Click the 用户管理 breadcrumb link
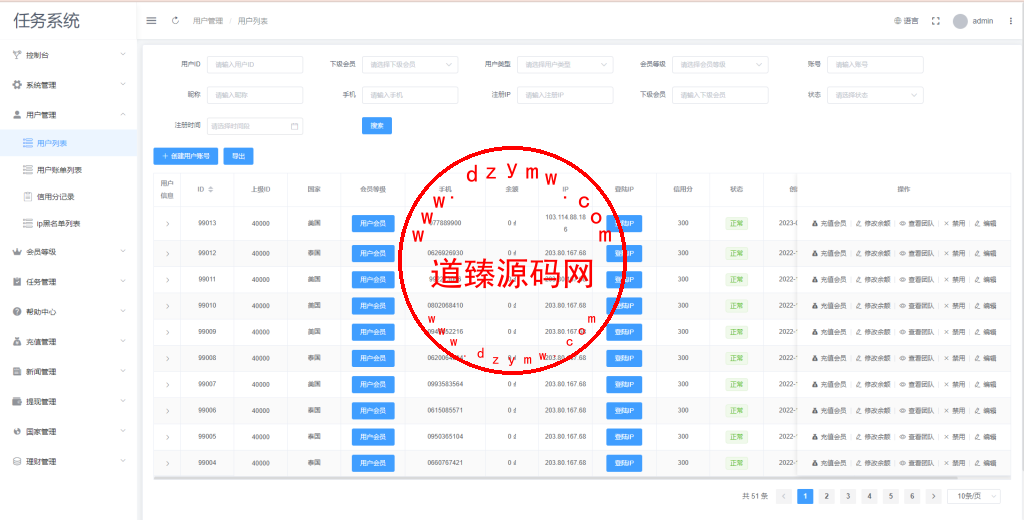 (x=208, y=21)
